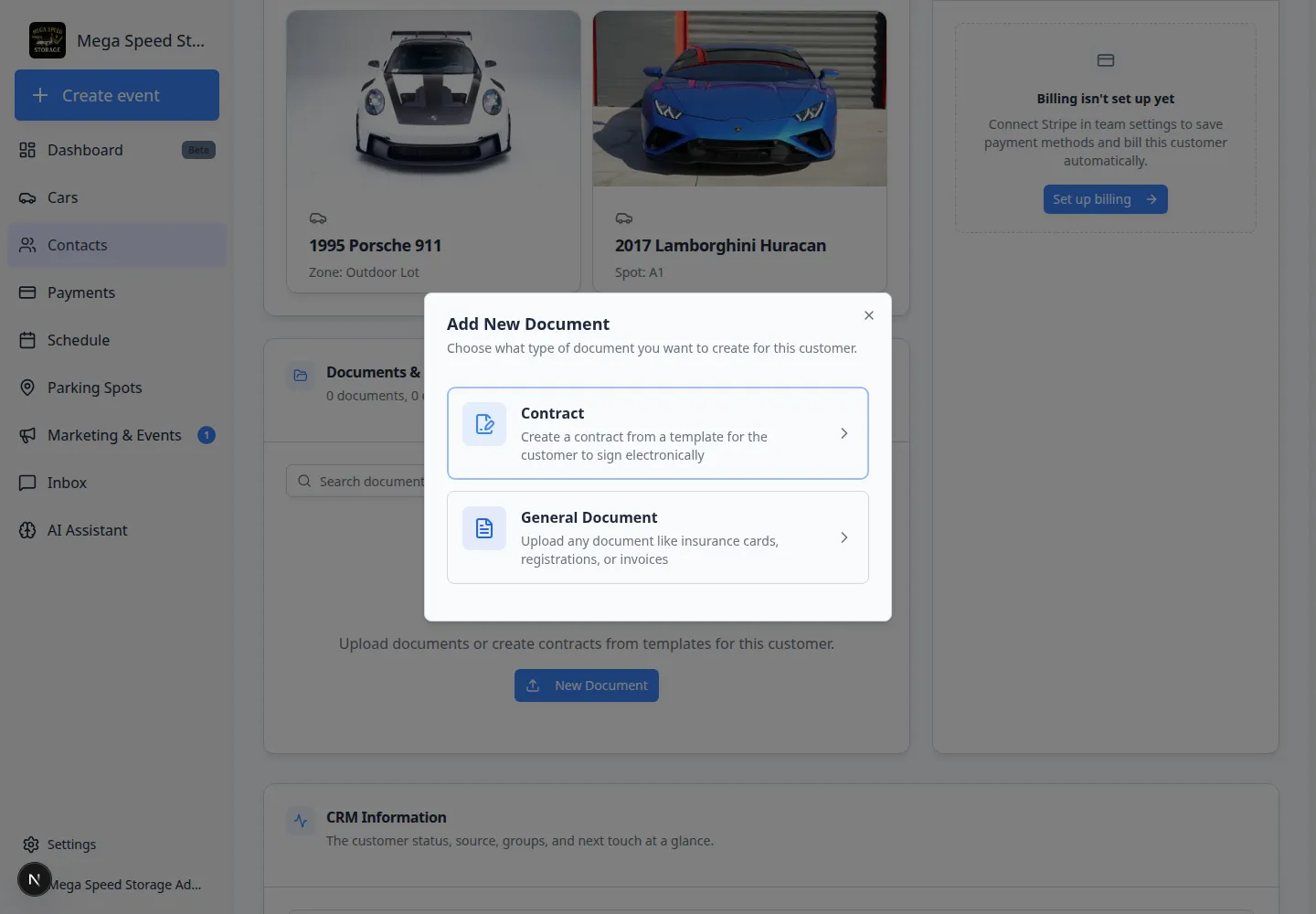Click the Payments card icon in sidebar
The width and height of the screenshot is (1316, 914).
click(x=27, y=292)
